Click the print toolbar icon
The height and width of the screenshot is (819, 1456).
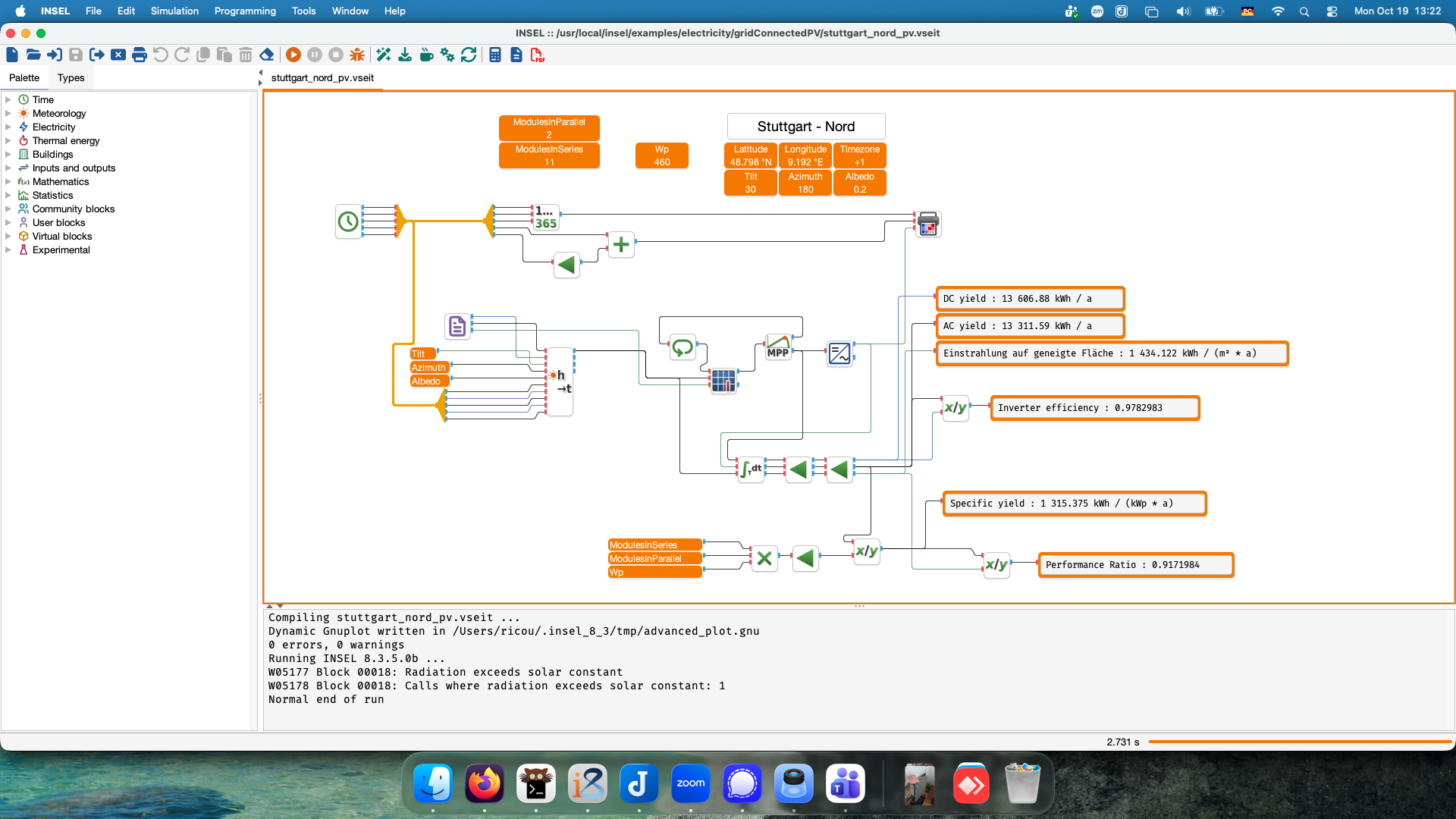click(140, 55)
